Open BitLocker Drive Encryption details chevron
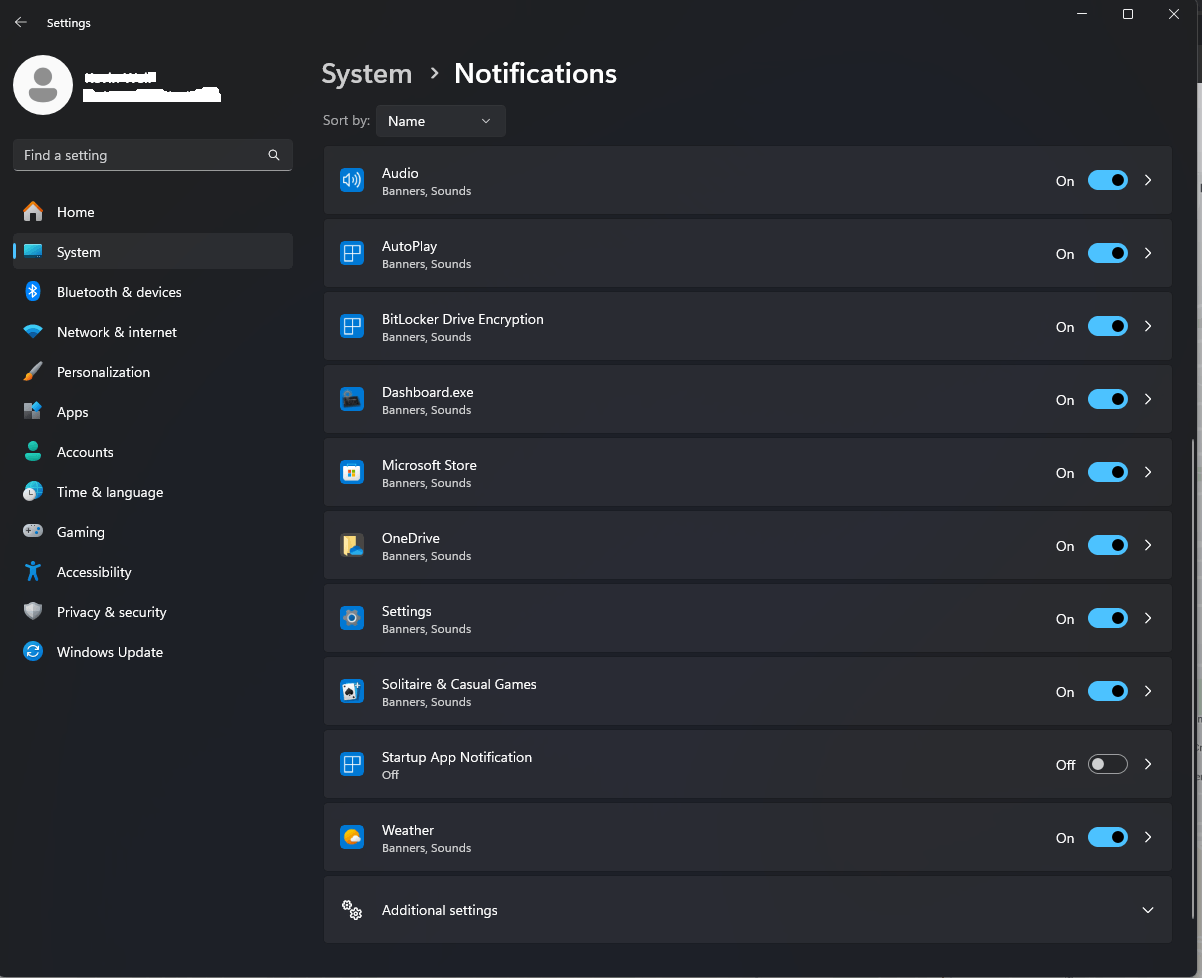This screenshot has height=978, width=1202. [1148, 326]
